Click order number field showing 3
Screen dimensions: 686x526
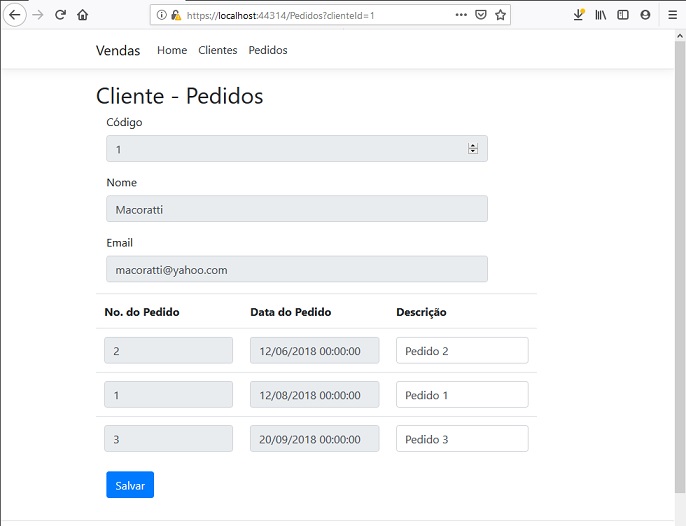coord(168,439)
